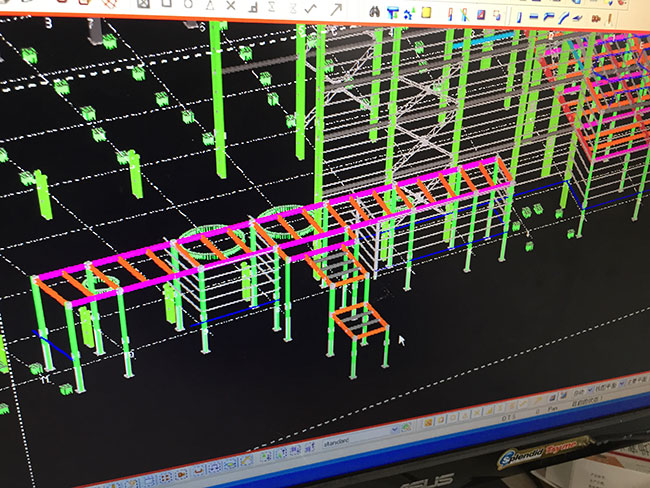This screenshot has height=488, width=650.
Task: Select the horizontal steel beam tool
Action: tap(535, 15)
